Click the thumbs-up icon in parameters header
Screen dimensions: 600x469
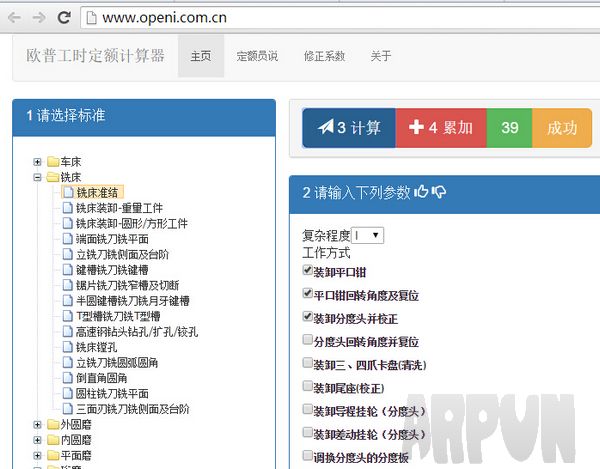pyautogui.click(x=421, y=191)
